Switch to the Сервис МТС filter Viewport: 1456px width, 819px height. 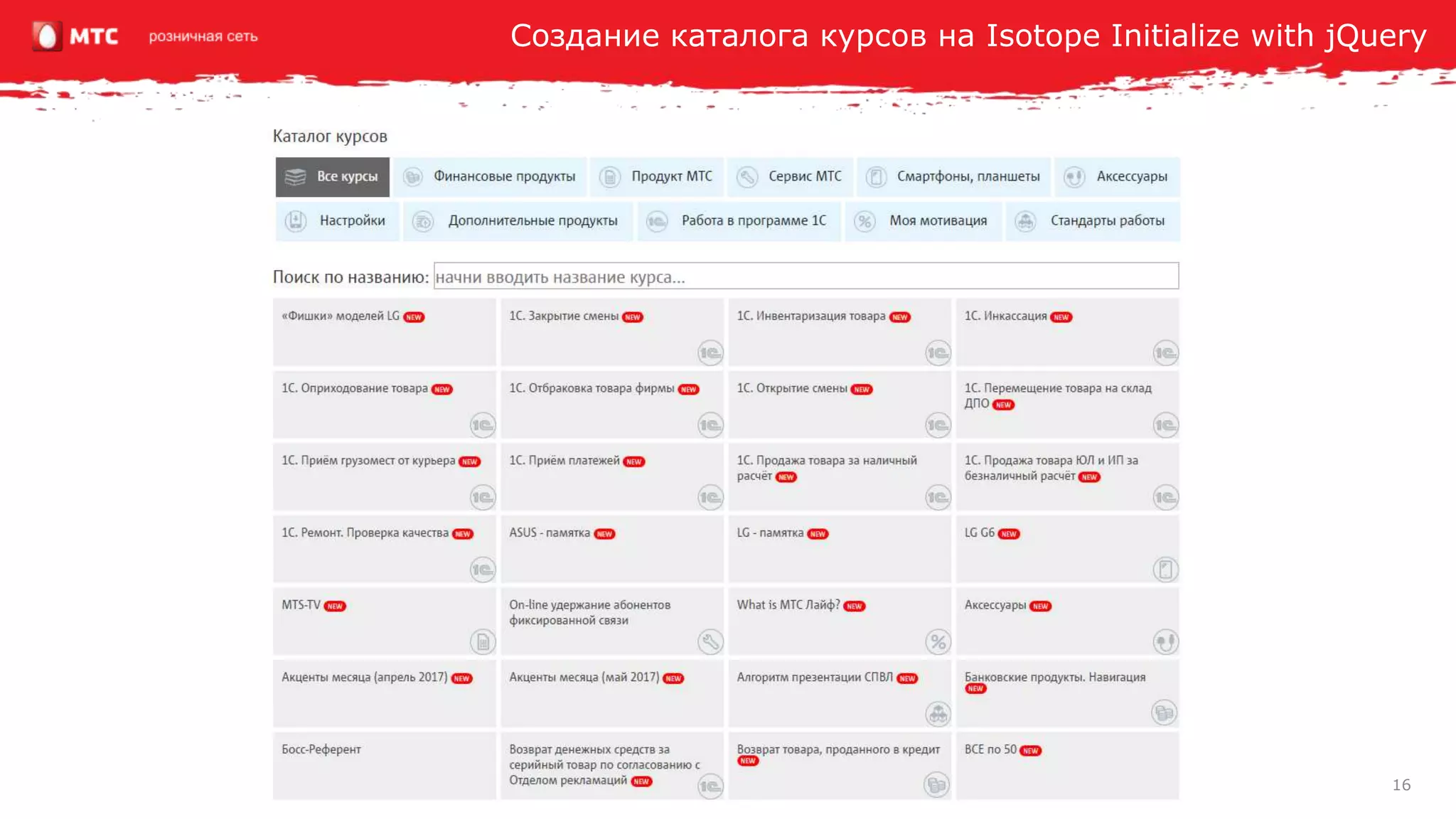click(790, 177)
